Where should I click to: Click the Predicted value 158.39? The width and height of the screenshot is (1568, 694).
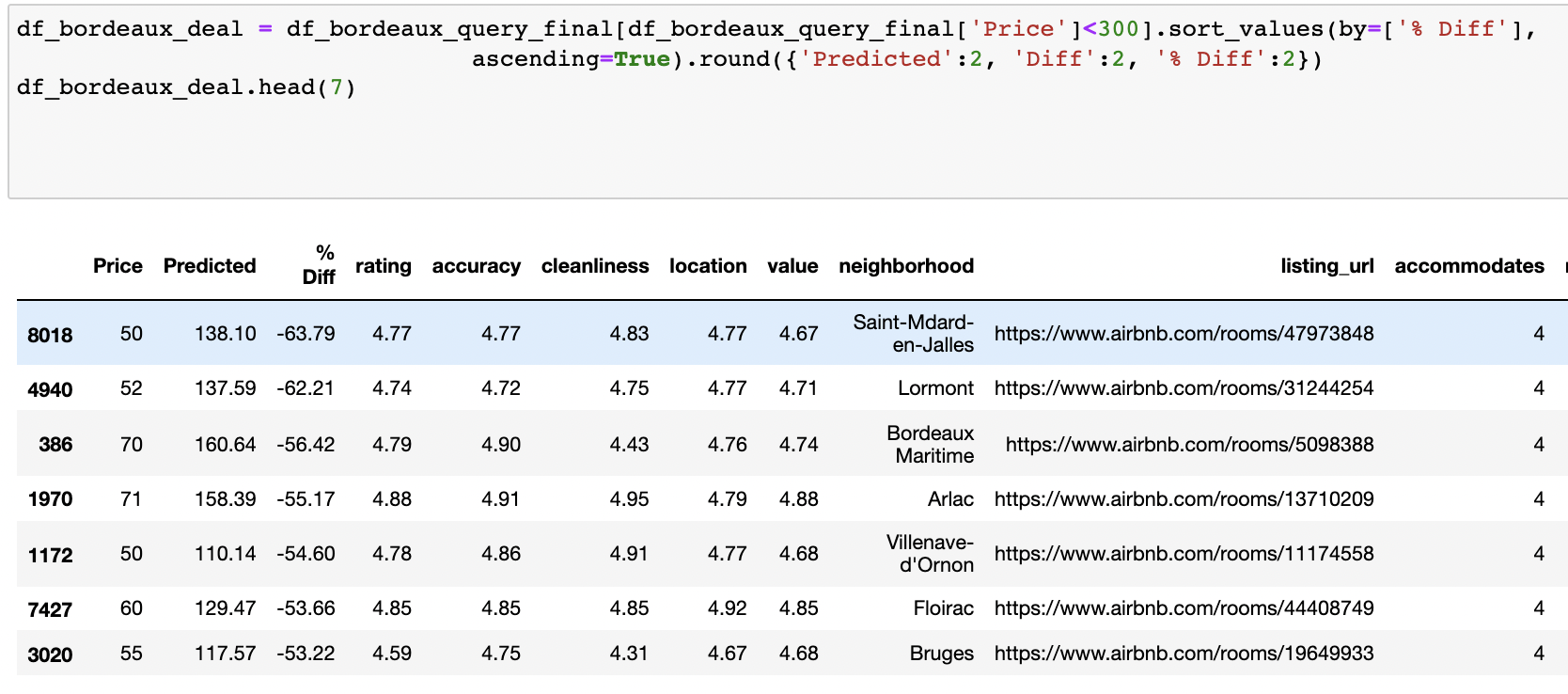[x=226, y=499]
